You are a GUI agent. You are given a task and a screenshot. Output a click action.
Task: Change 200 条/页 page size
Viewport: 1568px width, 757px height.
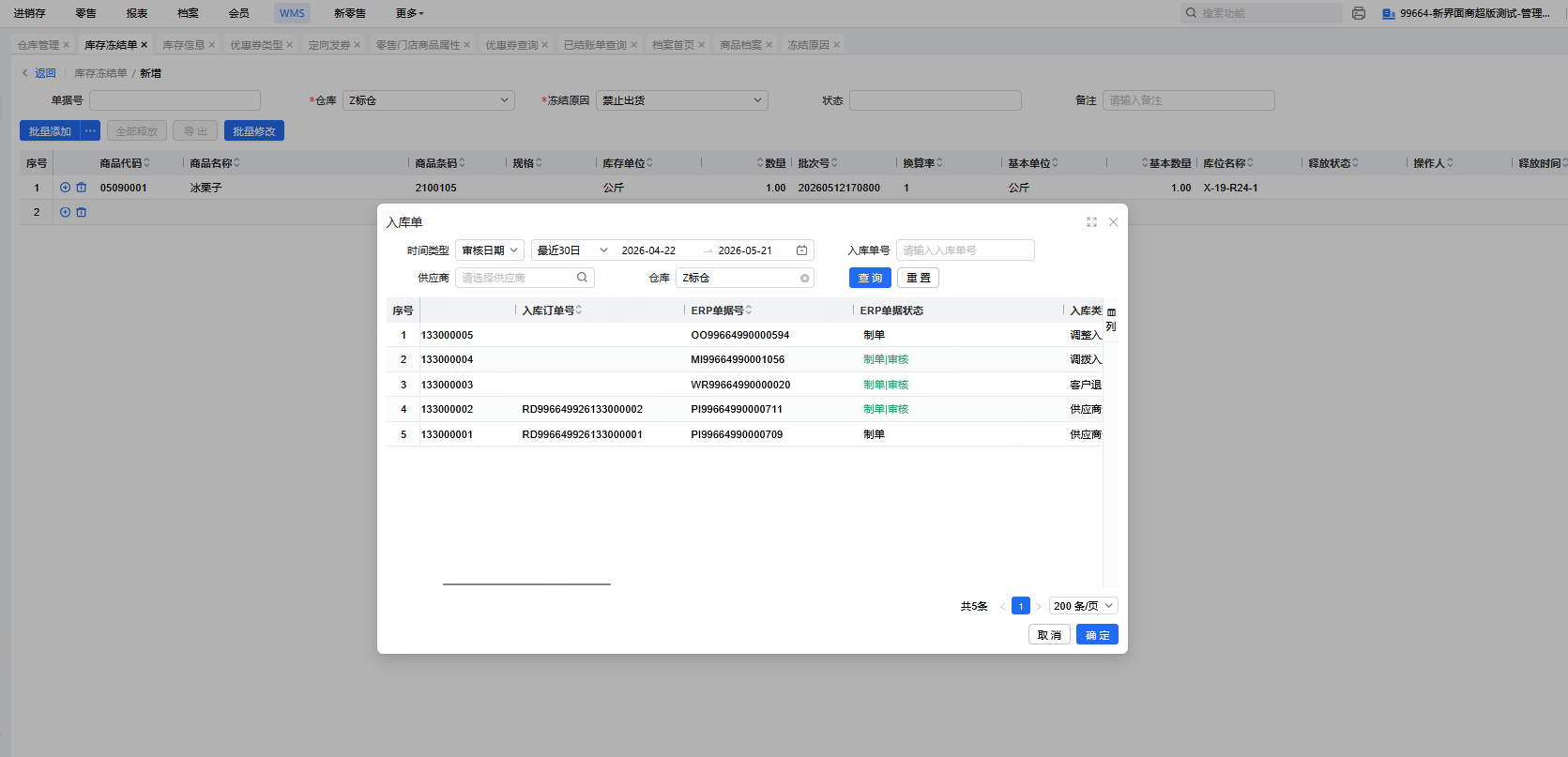point(1083,606)
